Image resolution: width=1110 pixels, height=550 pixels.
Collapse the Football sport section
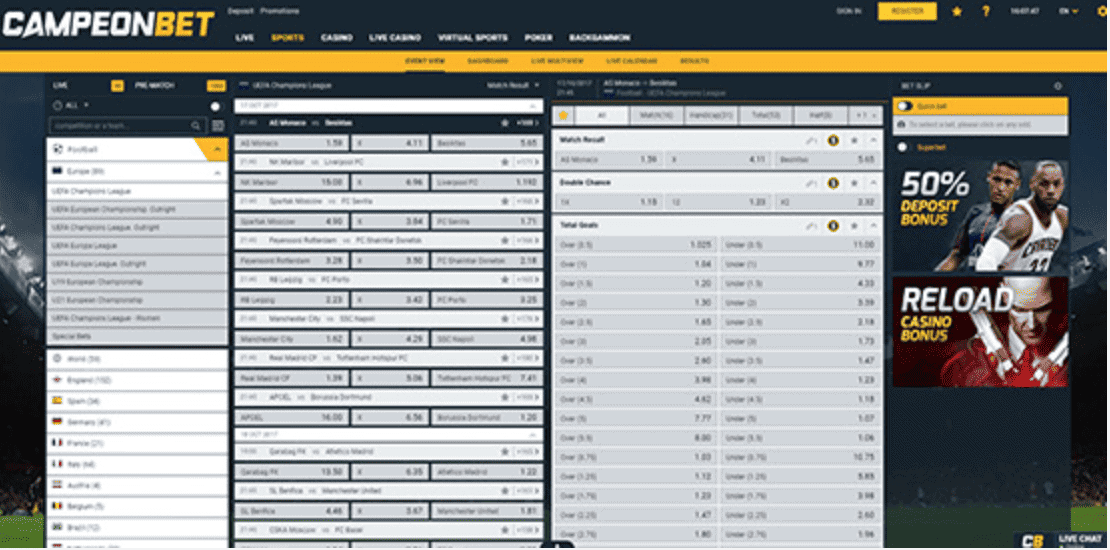pos(217,149)
